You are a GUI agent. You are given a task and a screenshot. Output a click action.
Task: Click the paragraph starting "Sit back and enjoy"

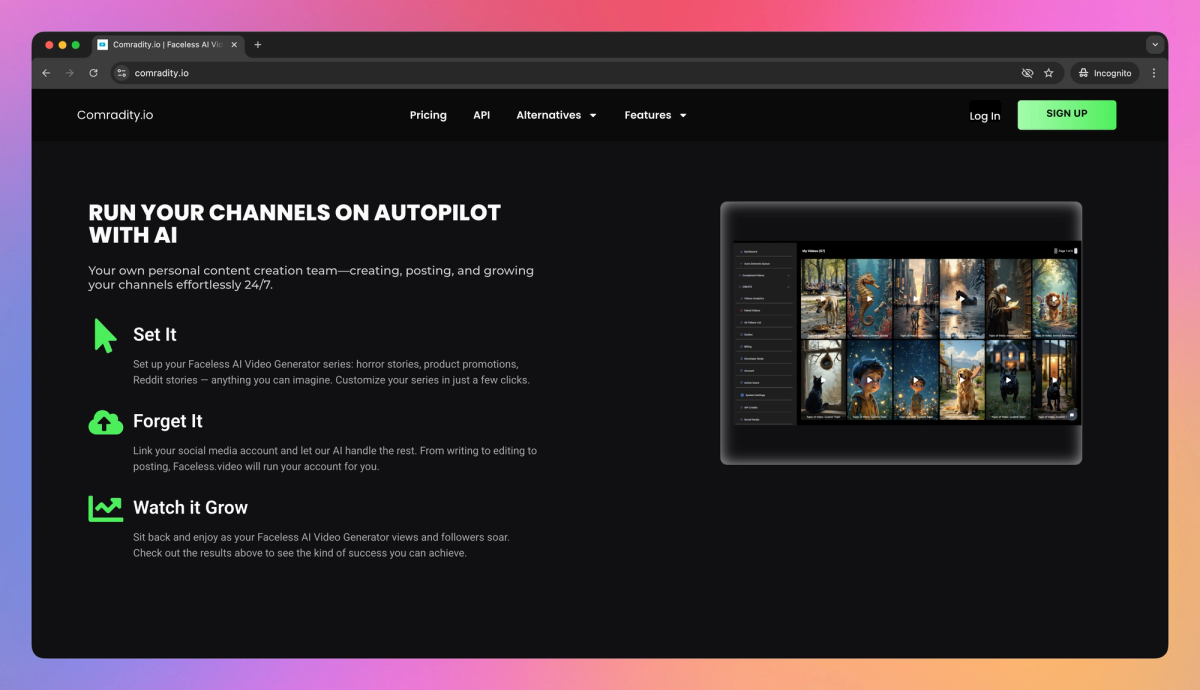coord(321,545)
